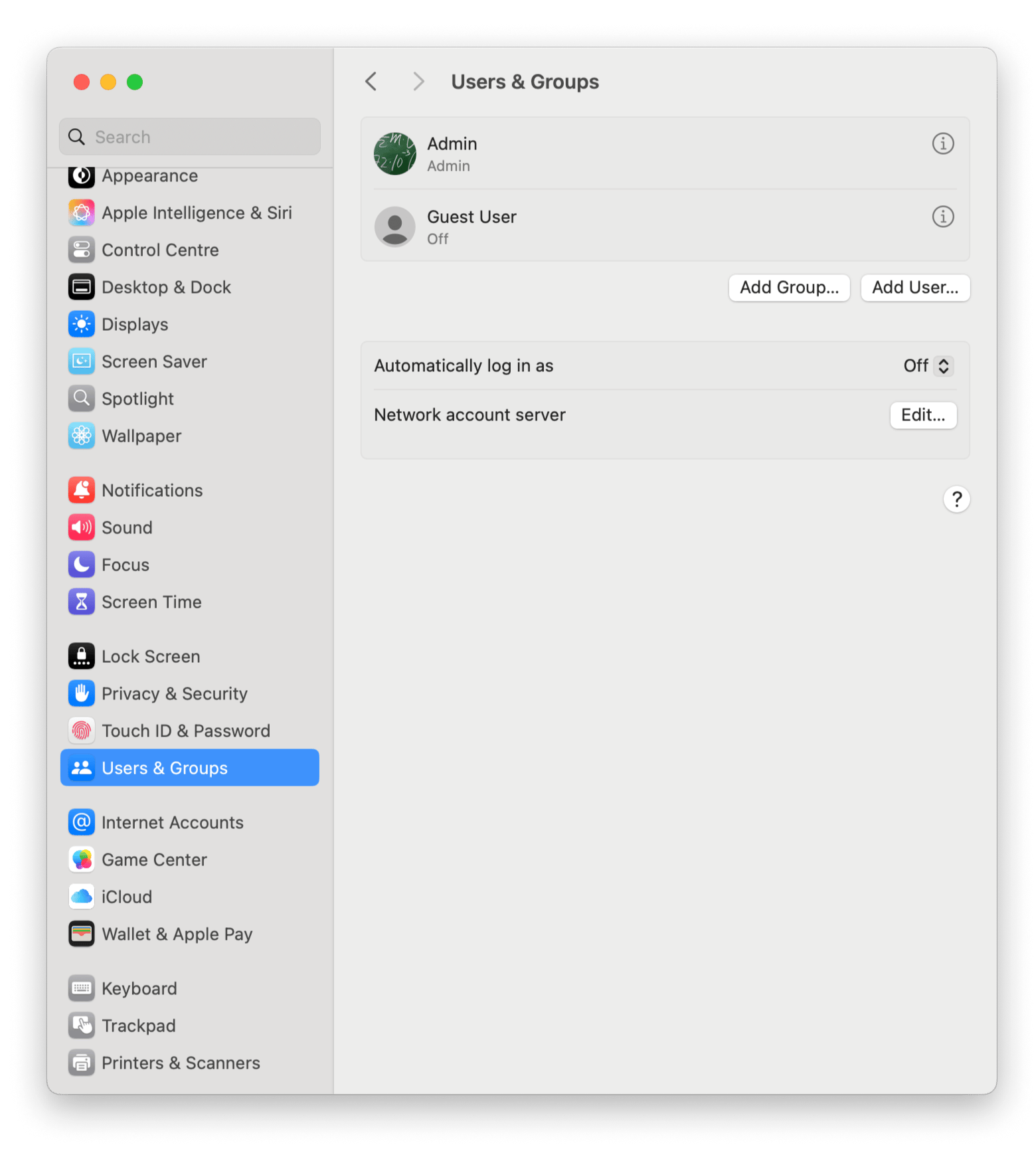The width and height of the screenshot is (1036, 1157).
Task: Open Privacy & Security hand icon
Action: (x=82, y=693)
